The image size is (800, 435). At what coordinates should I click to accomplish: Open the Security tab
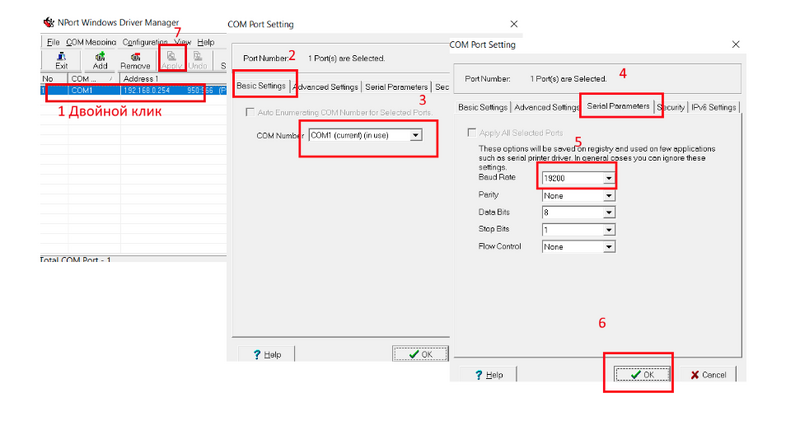click(670, 108)
